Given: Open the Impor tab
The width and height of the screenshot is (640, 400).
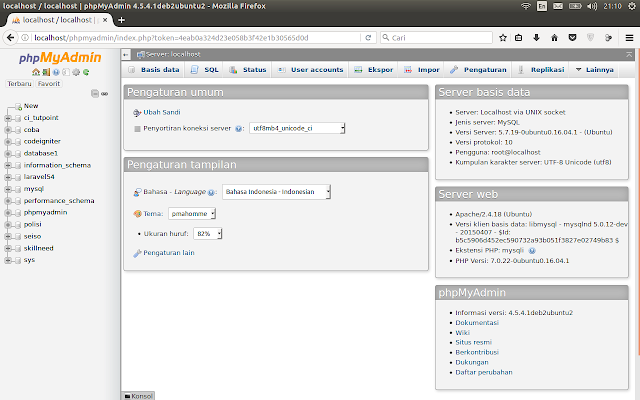Looking at the screenshot, I should click(422, 70).
